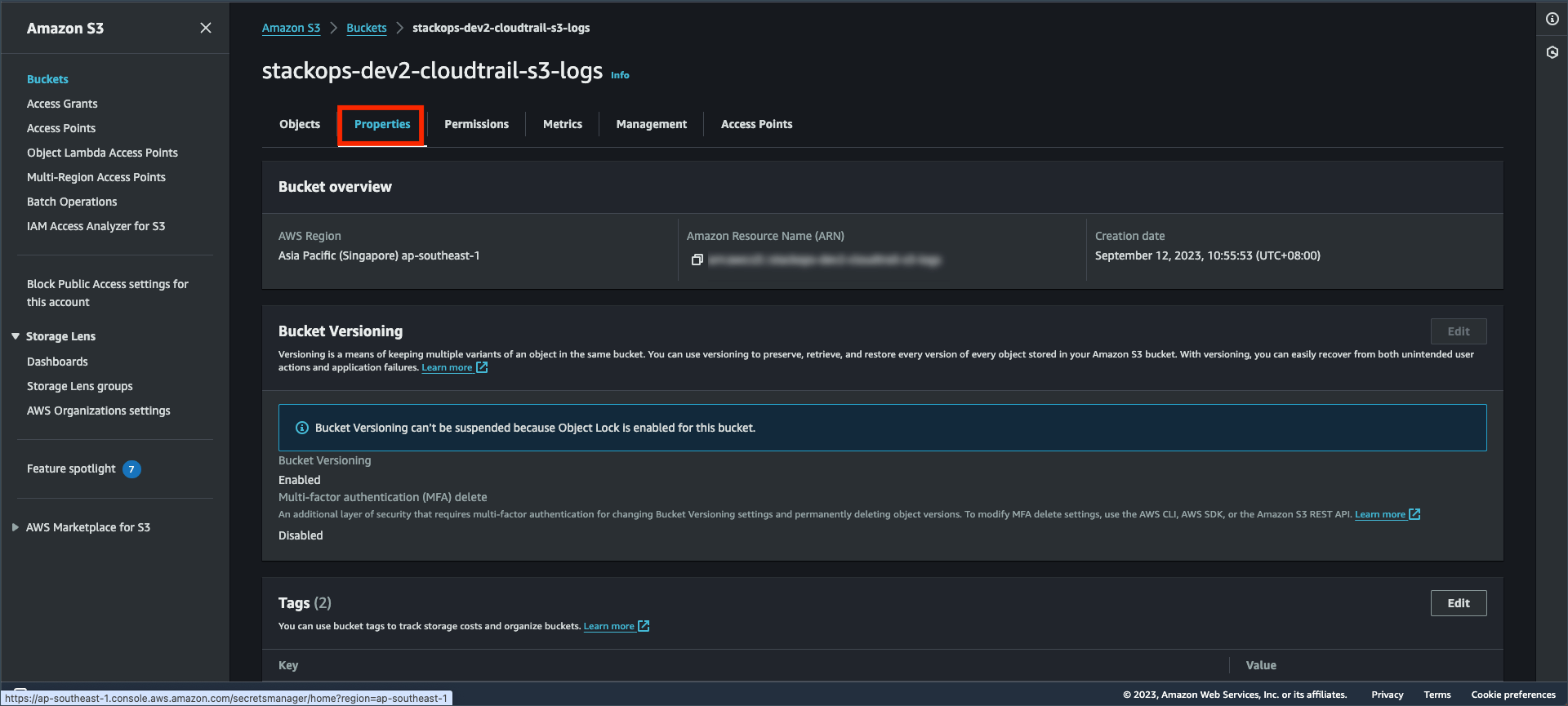The height and width of the screenshot is (706, 1568).
Task: Click the info icon in the versioning alert
Action: [x=301, y=428]
